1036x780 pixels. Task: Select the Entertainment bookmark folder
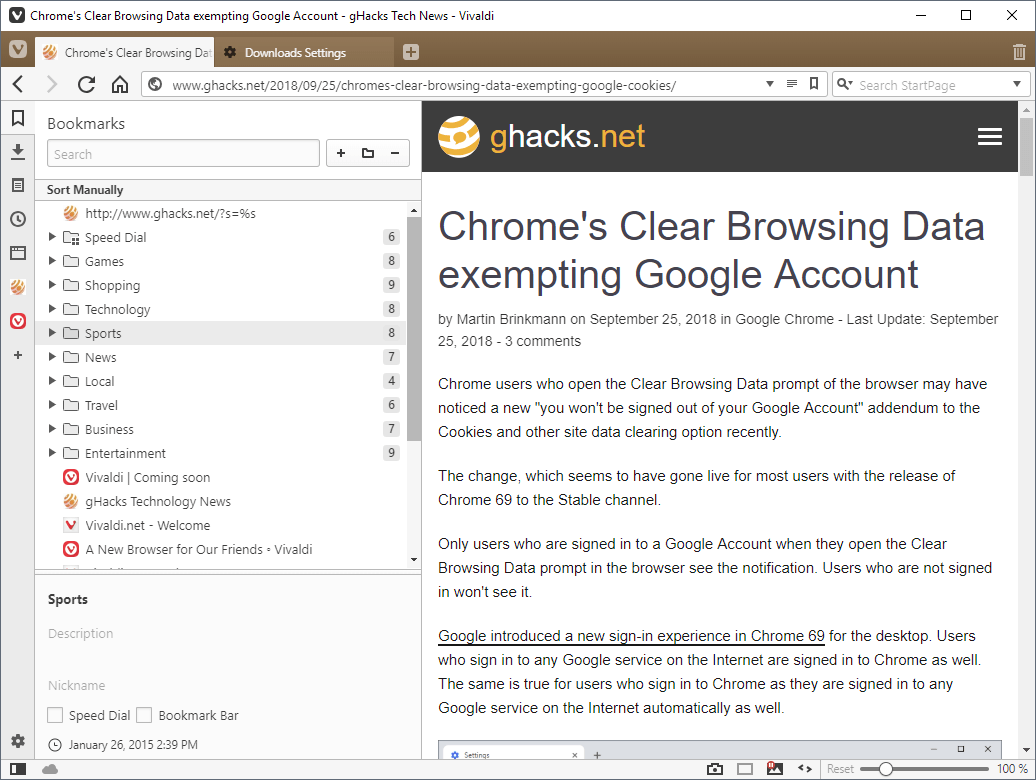(221, 453)
